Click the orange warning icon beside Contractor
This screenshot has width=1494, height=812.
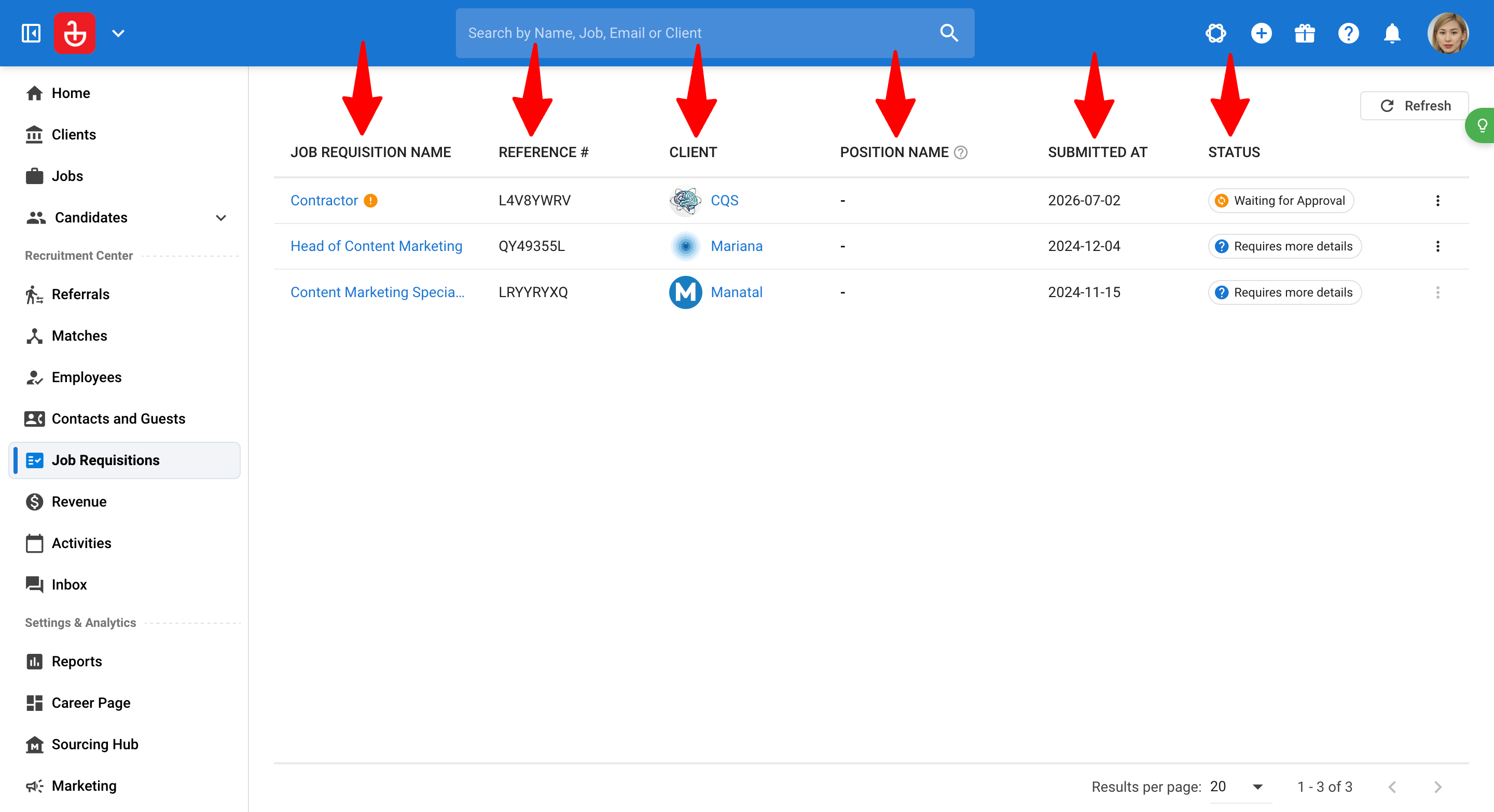(x=370, y=201)
